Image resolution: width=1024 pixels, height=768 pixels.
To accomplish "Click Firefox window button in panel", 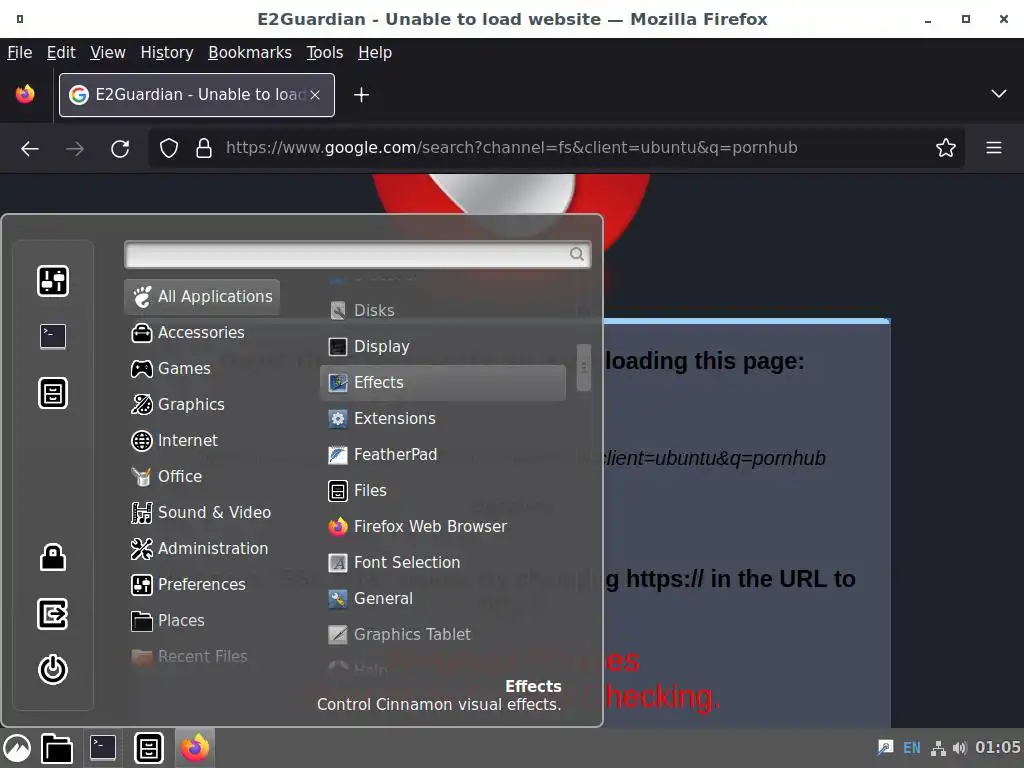I will [x=195, y=748].
